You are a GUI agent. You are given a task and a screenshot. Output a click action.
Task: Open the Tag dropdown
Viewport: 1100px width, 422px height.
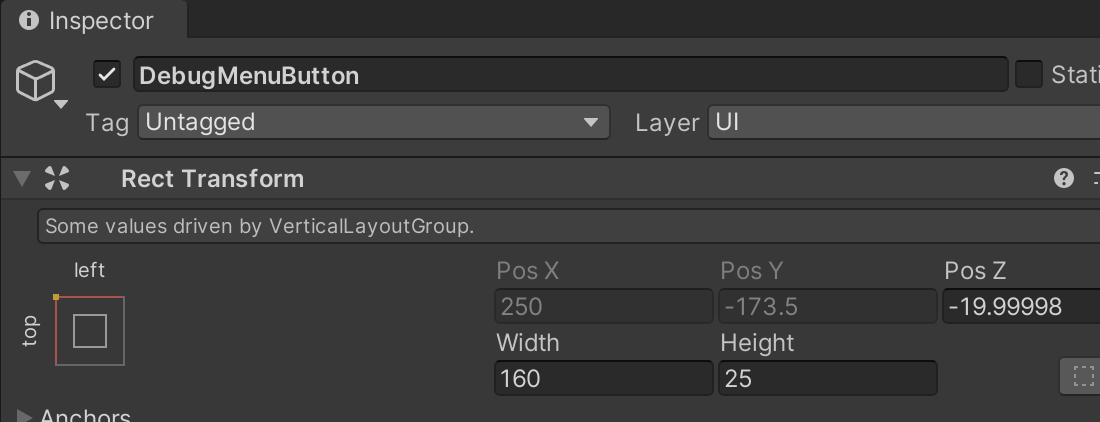pos(373,123)
